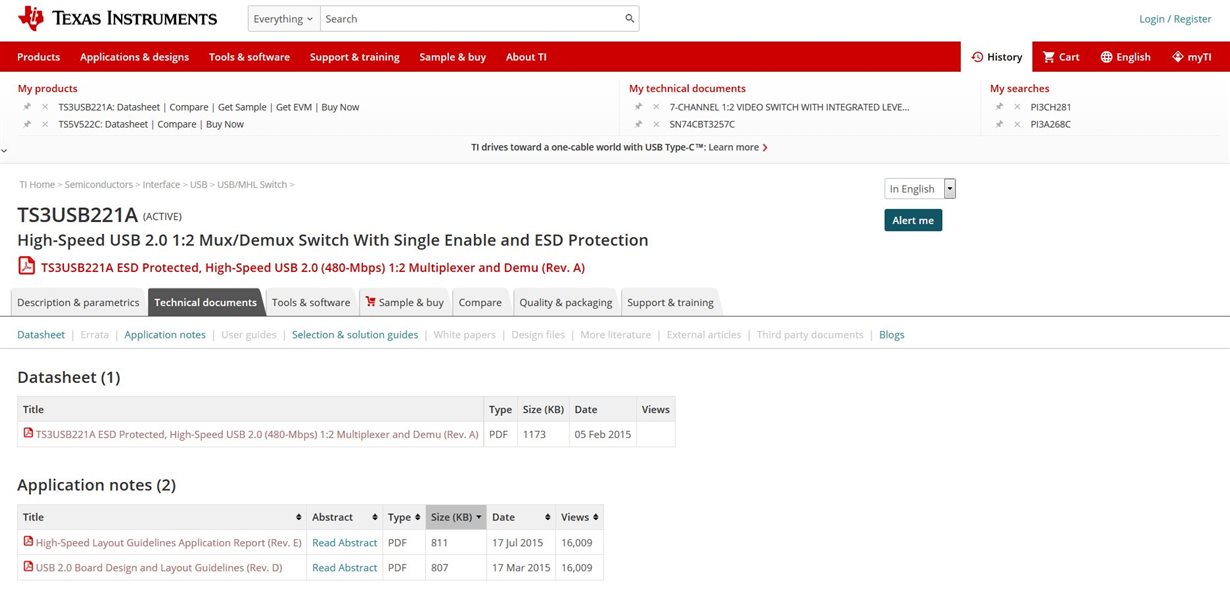Select the Technical documents tab
This screenshot has height=600, width=1230.
[x=206, y=302]
